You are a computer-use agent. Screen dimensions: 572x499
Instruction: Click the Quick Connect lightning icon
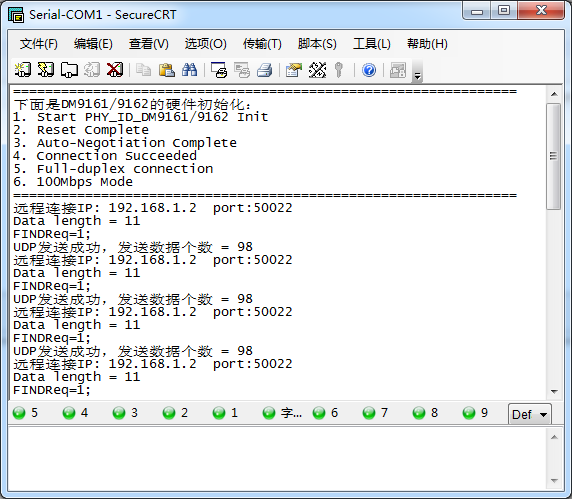point(46,70)
